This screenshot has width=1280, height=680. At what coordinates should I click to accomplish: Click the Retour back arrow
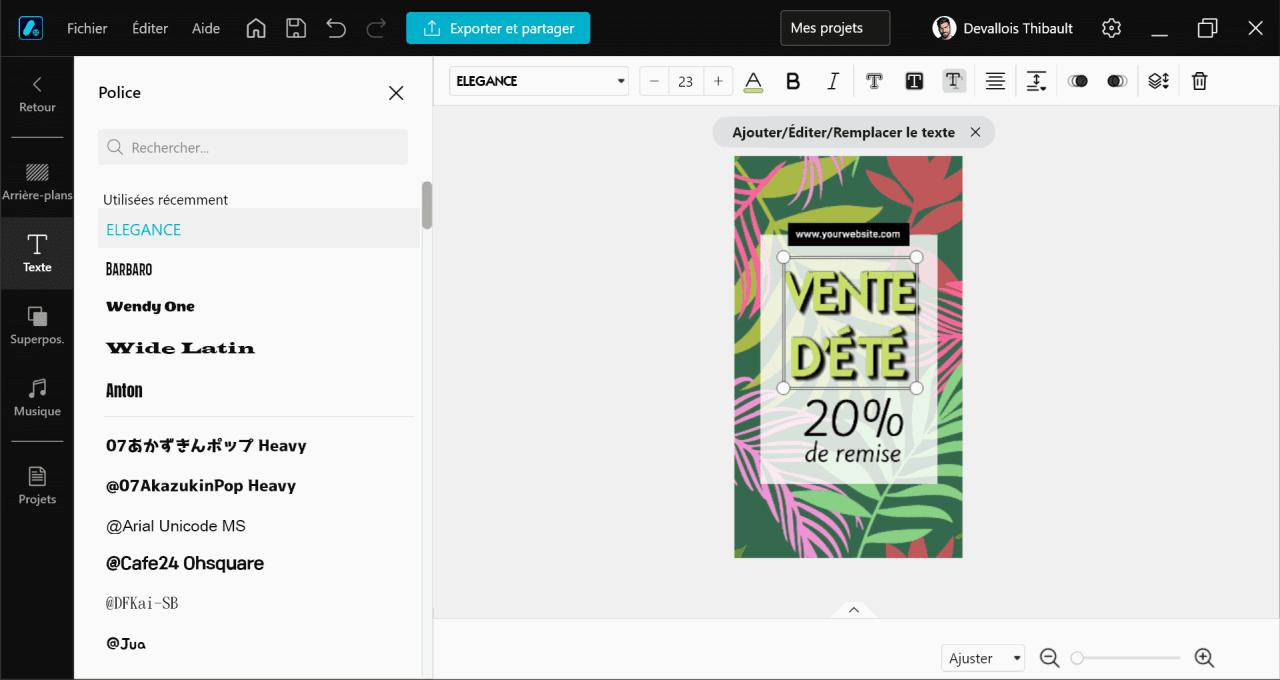pyautogui.click(x=37, y=95)
